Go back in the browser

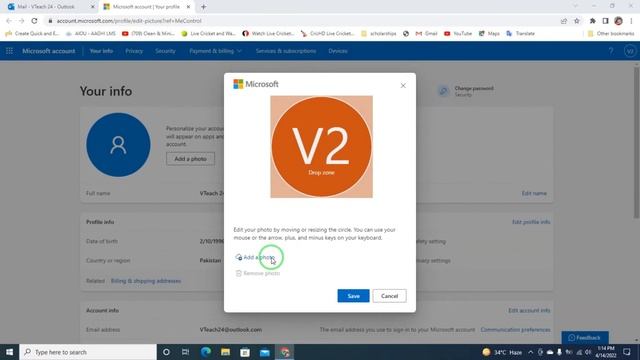pos(9,21)
